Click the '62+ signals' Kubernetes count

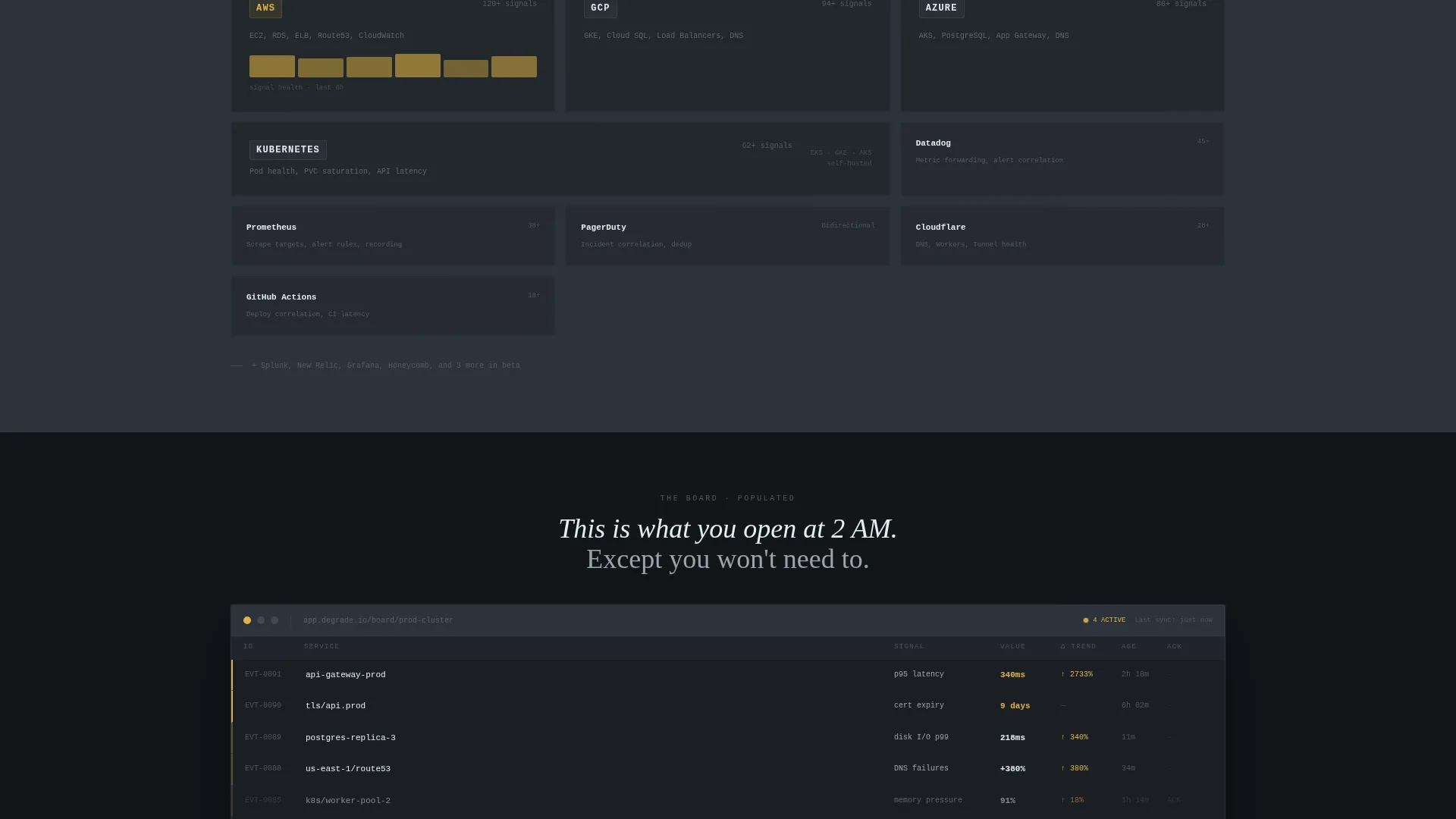pyautogui.click(x=767, y=146)
